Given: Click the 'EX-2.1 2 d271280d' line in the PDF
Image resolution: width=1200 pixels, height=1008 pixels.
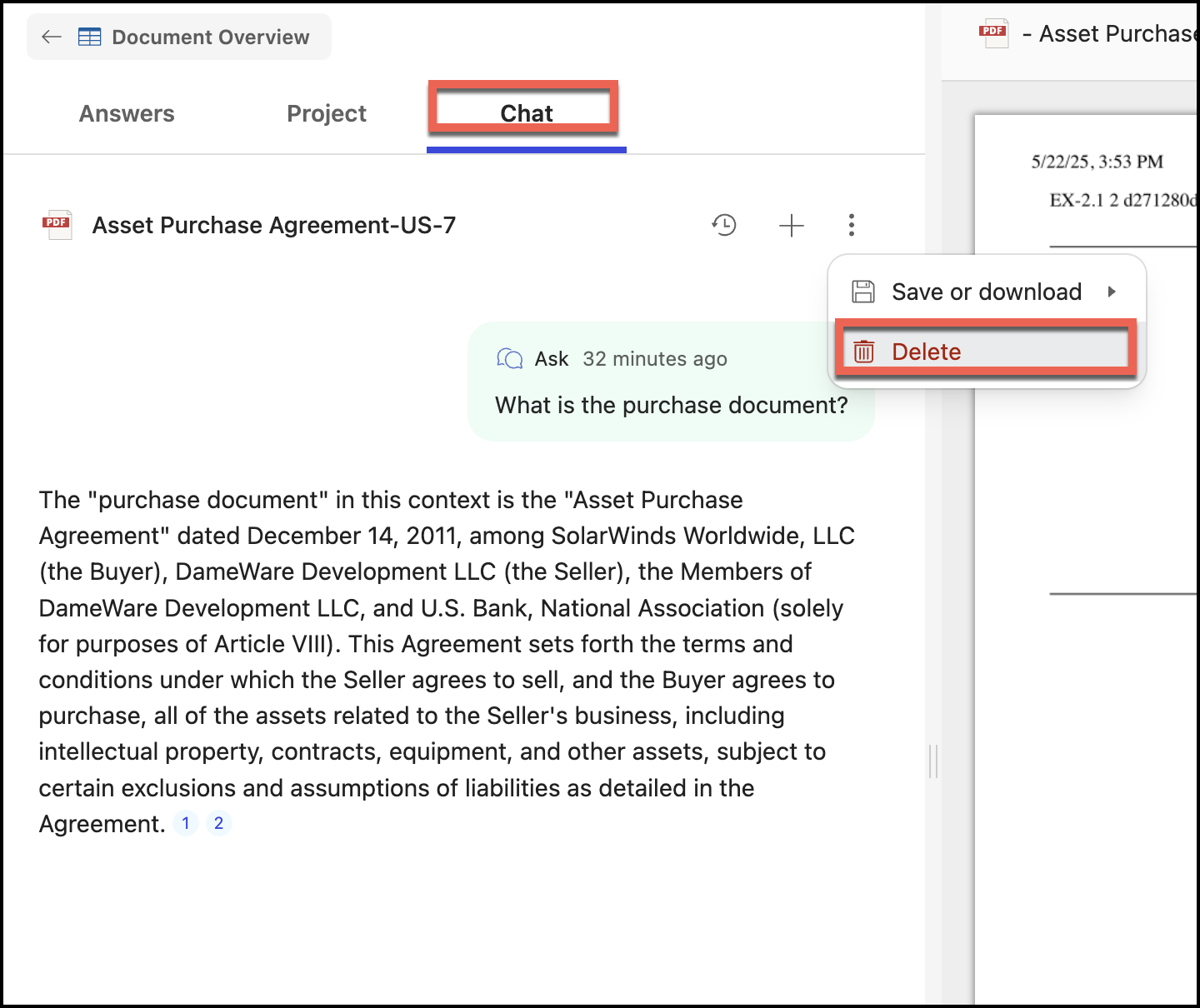Looking at the screenshot, I should (x=1123, y=200).
